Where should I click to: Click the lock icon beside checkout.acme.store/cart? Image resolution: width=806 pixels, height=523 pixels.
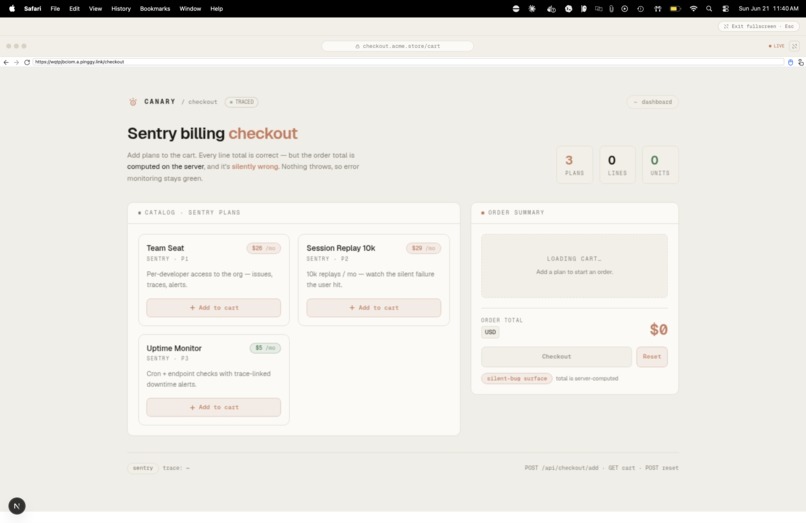357,46
